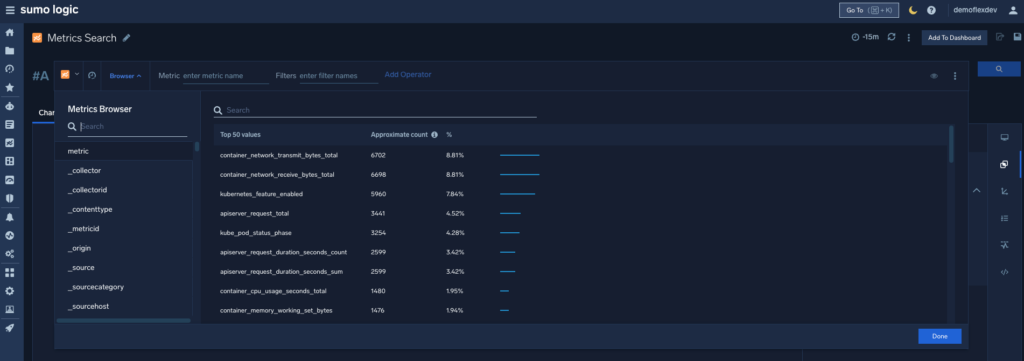Open Recents clock icon in sidebar

pos(10,69)
